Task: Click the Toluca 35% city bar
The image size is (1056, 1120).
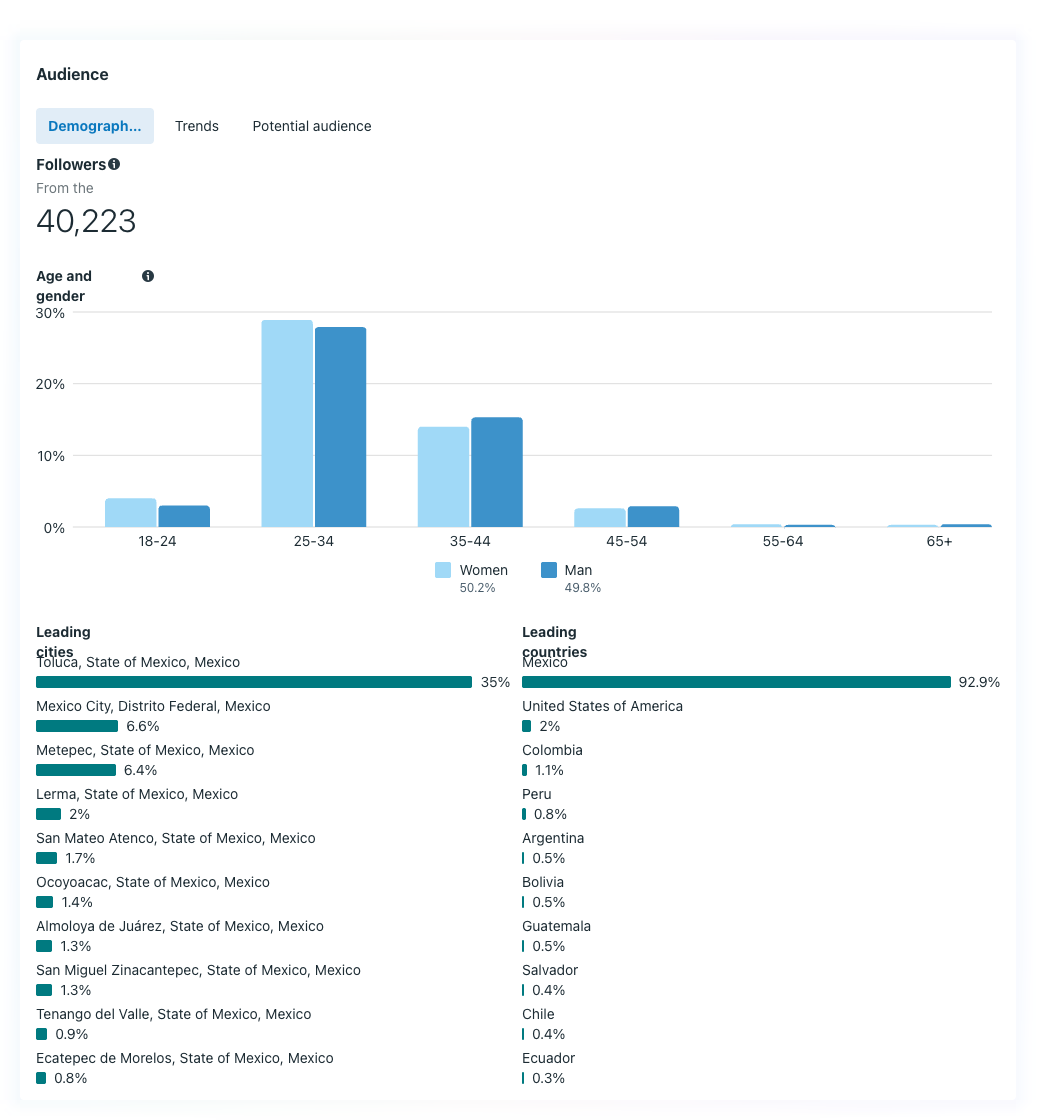Action: click(x=254, y=682)
